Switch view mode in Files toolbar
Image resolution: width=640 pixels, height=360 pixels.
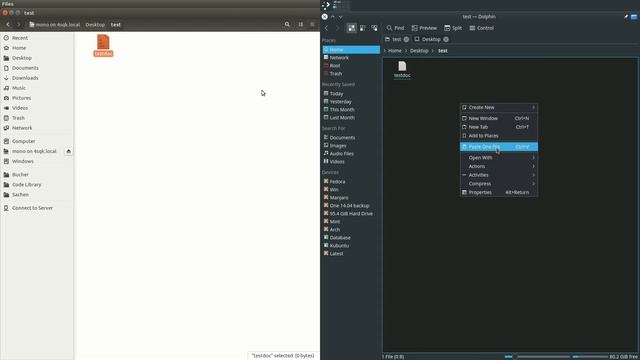pos(301,24)
